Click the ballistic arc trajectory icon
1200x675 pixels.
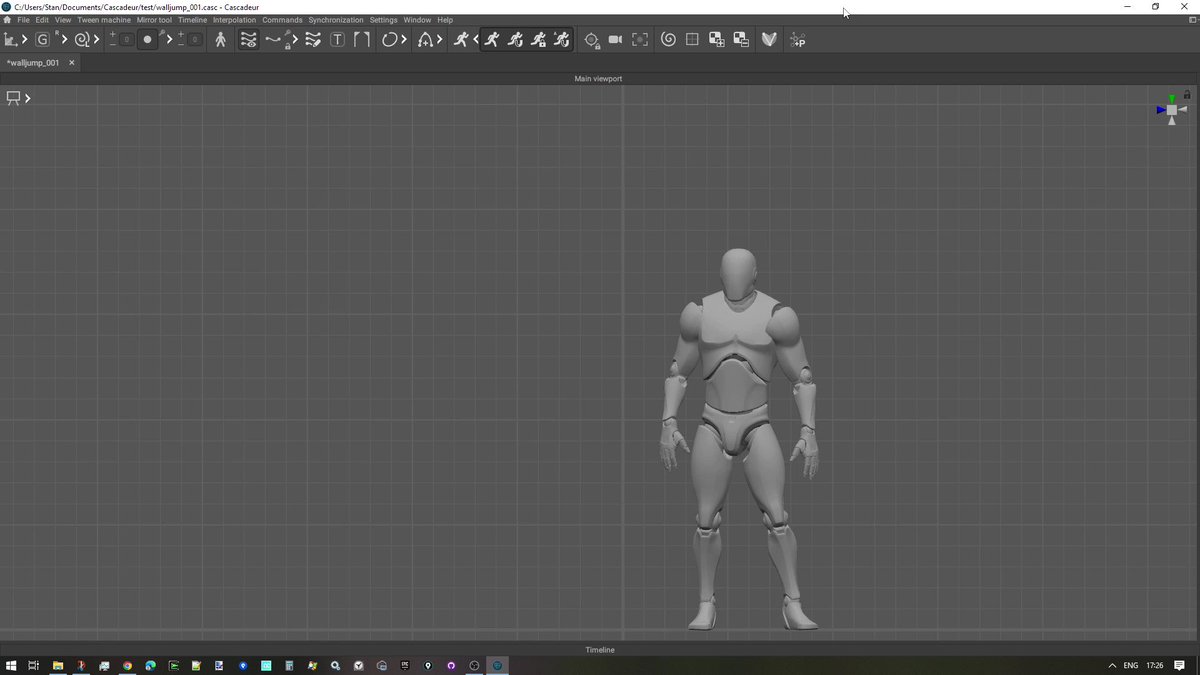425,40
